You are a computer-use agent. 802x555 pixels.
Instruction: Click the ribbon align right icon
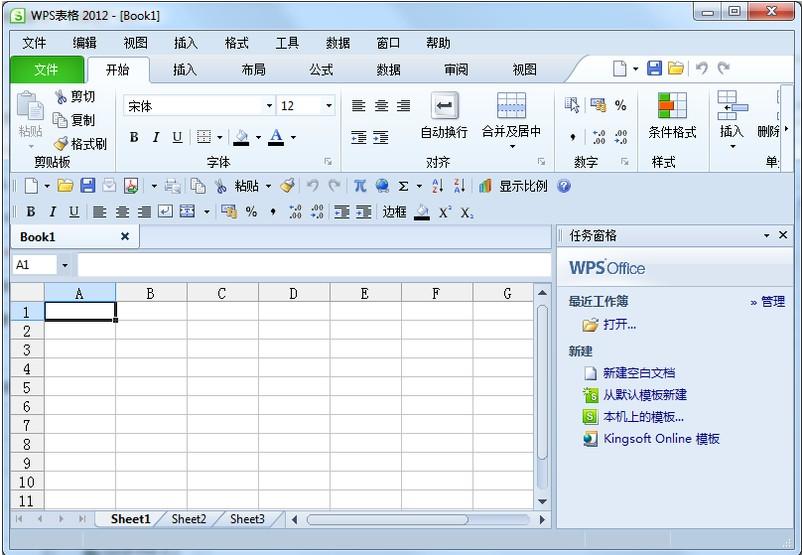(404, 106)
